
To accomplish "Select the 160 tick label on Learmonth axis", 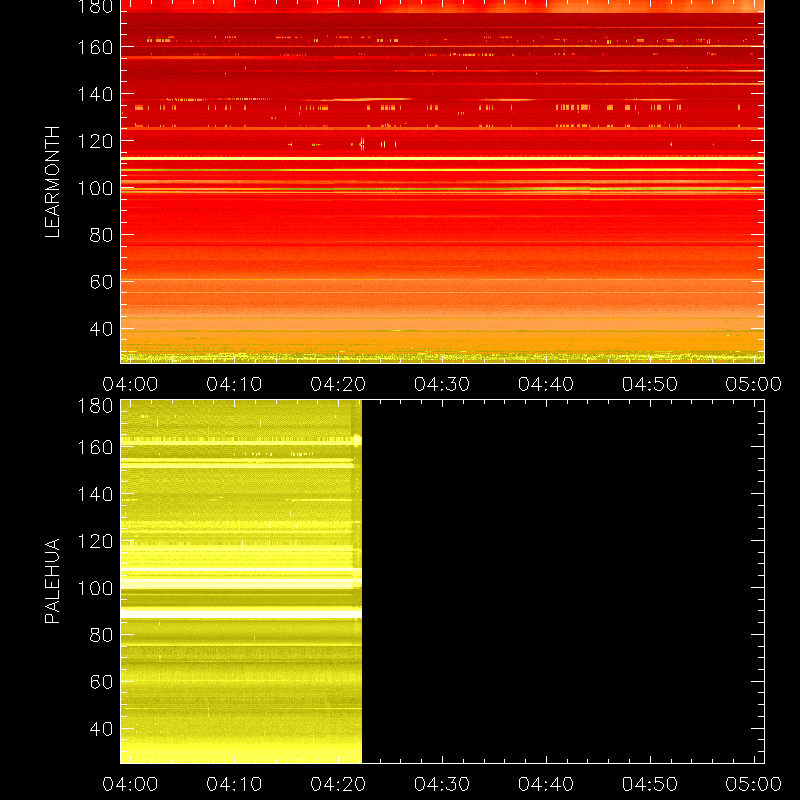I will 95,47.
